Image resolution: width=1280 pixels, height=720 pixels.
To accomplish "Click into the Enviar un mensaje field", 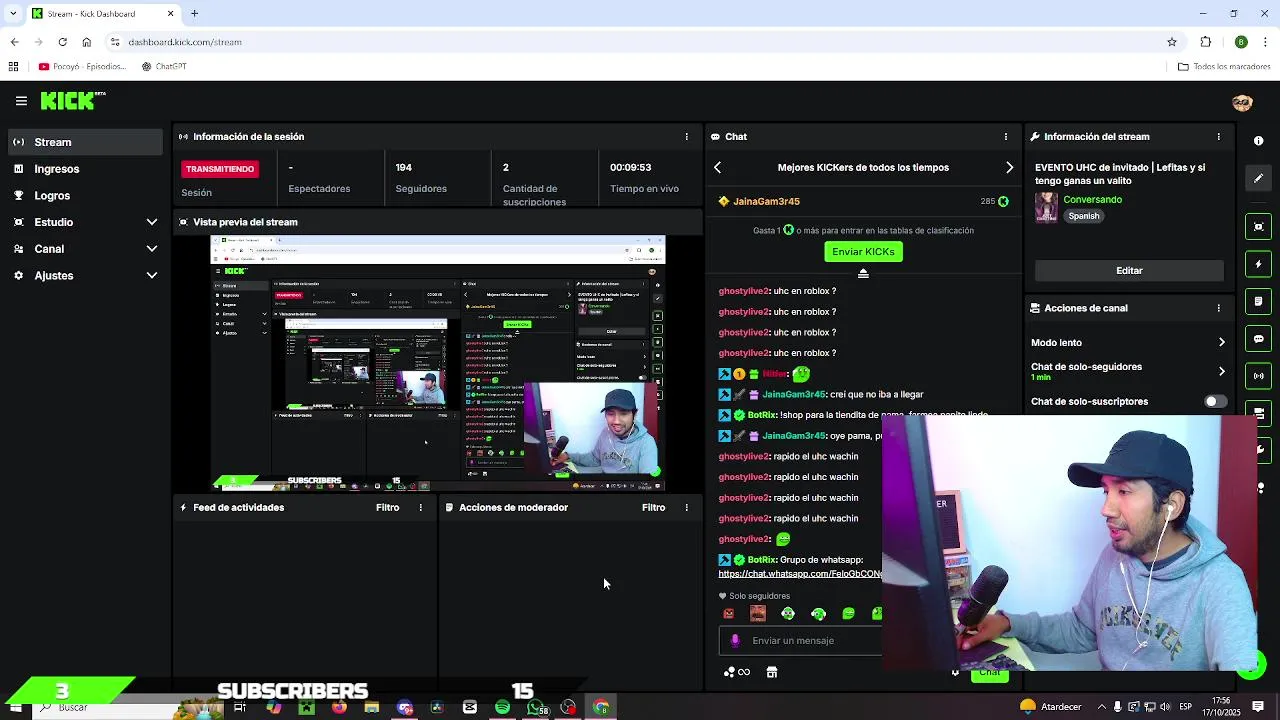I will coord(800,641).
